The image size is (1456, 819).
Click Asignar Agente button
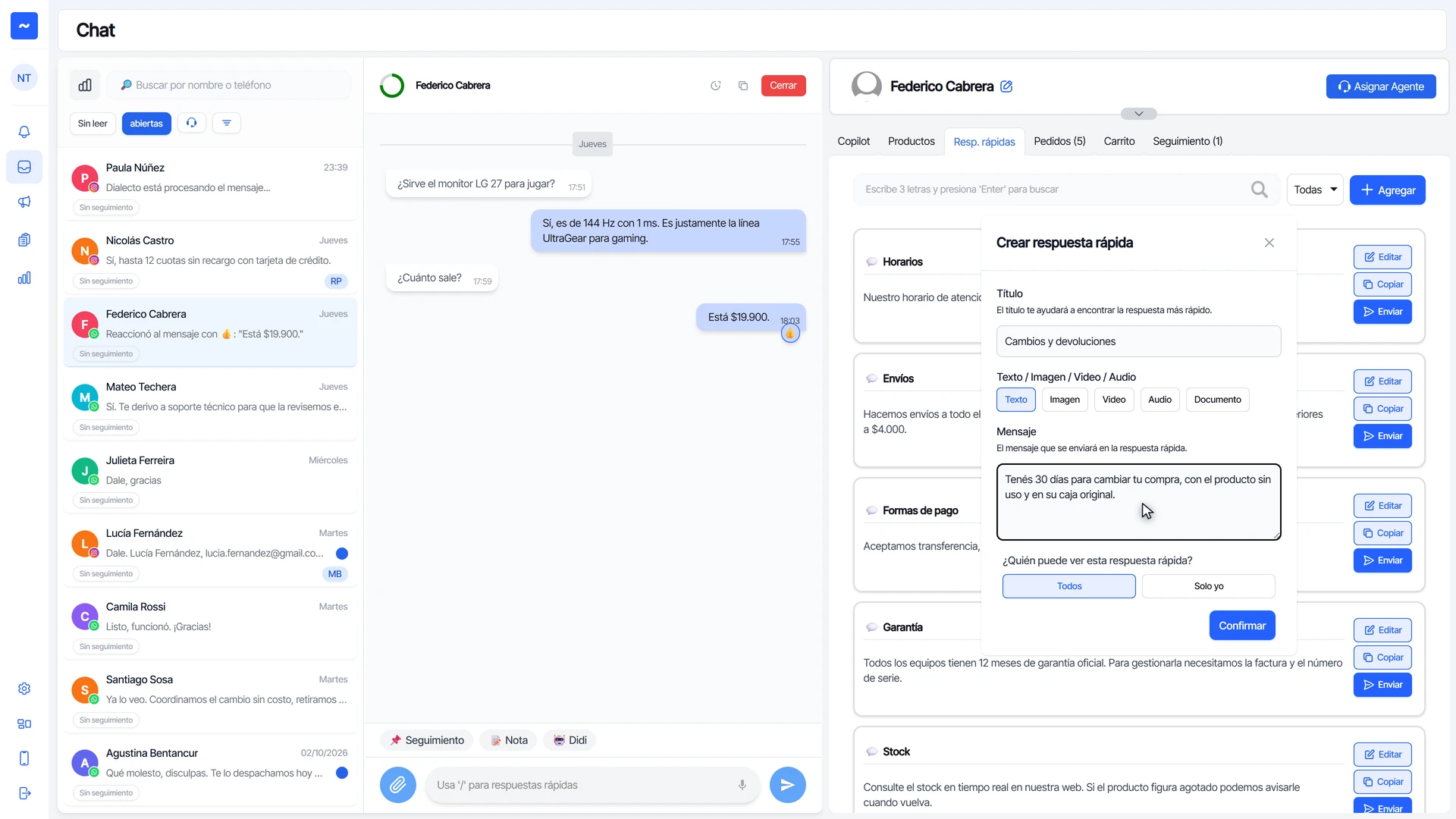[x=1381, y=86]
